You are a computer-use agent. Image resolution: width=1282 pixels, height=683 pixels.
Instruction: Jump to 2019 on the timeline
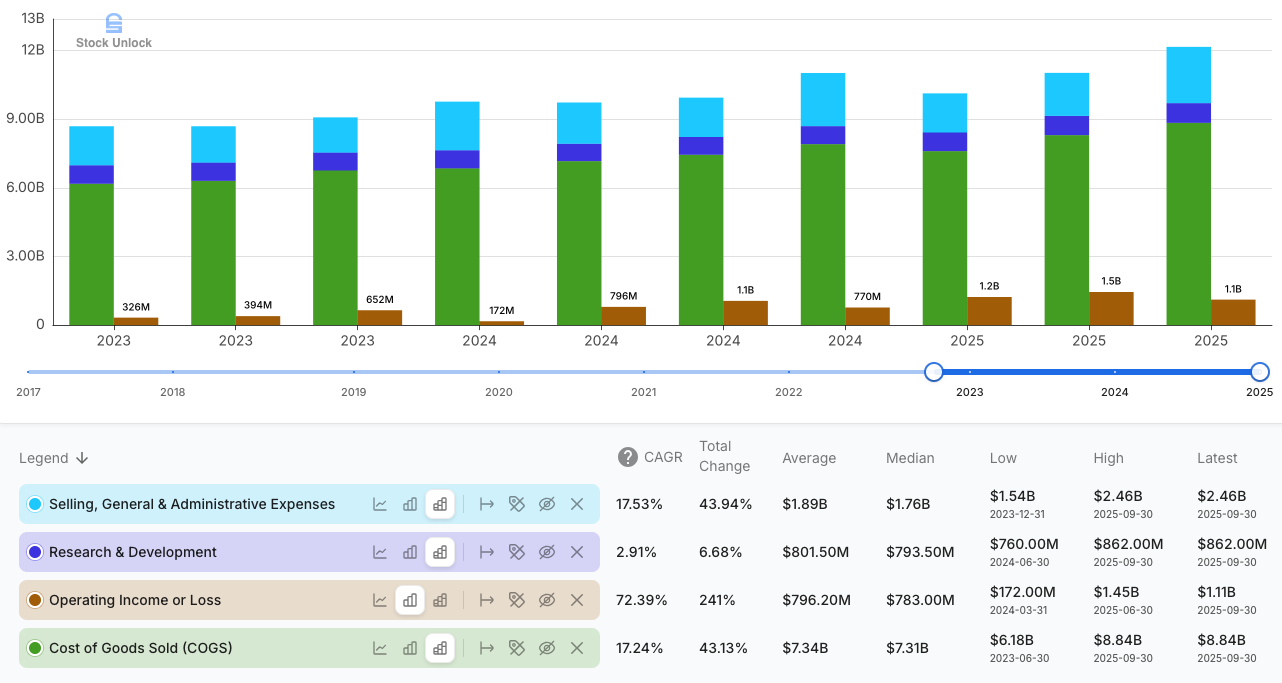coord(354,392)
